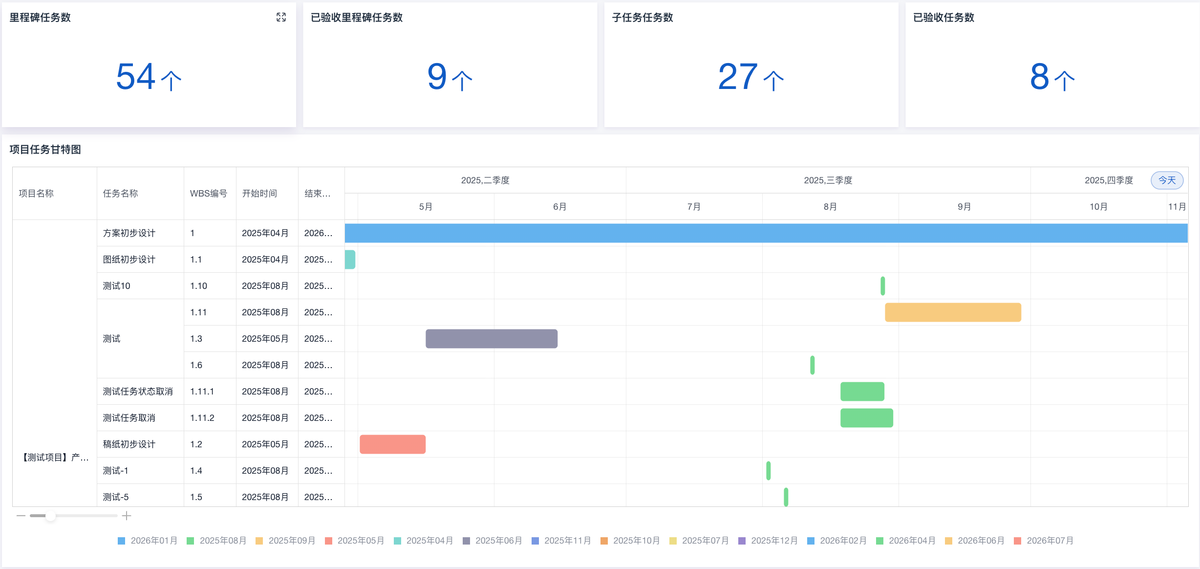This screenshot has width=1200, height=569.
Task: Jump to today with 今天 button
Action: 1167,180
